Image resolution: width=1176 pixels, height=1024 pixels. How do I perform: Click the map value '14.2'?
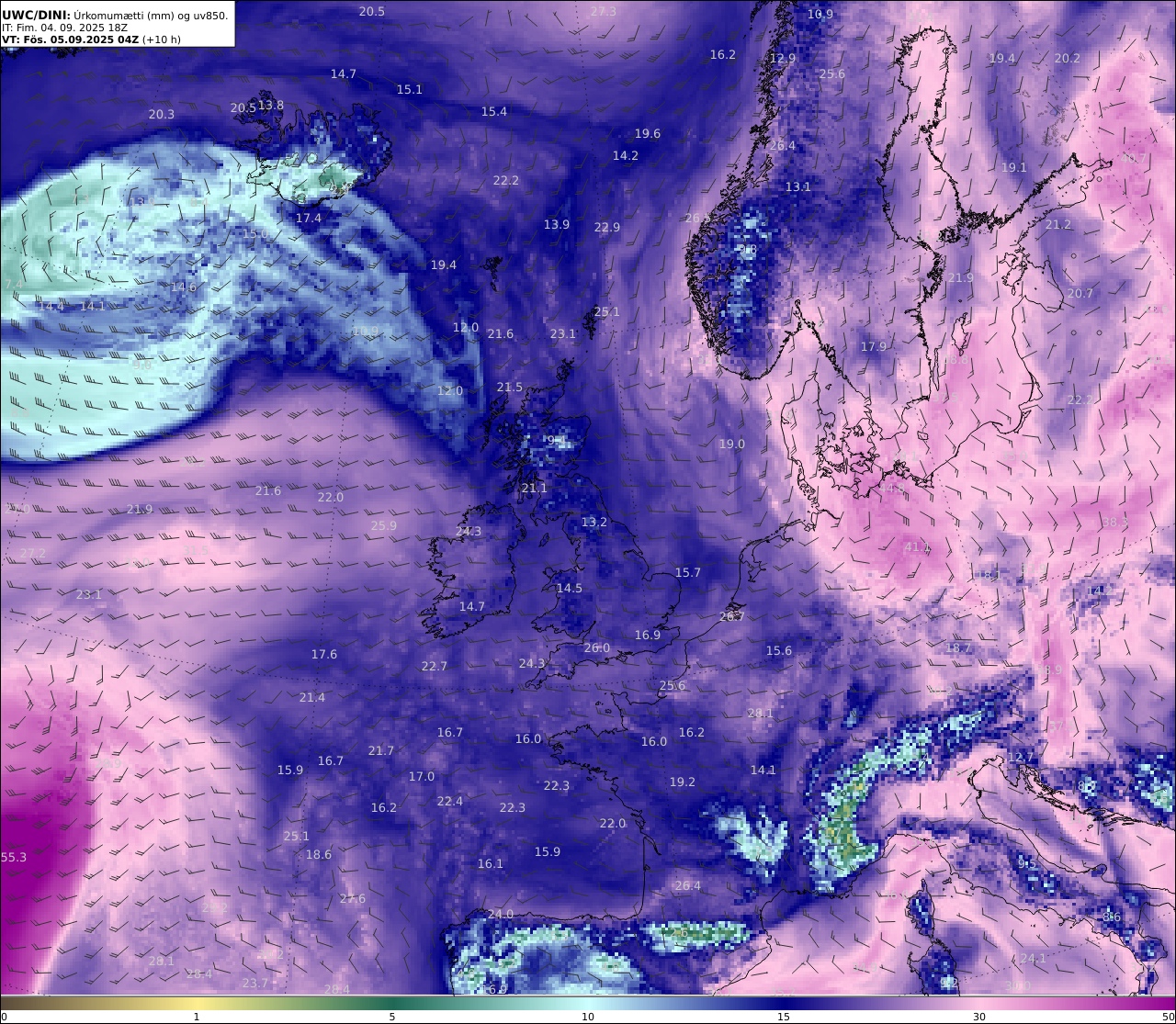click(626, 156)
